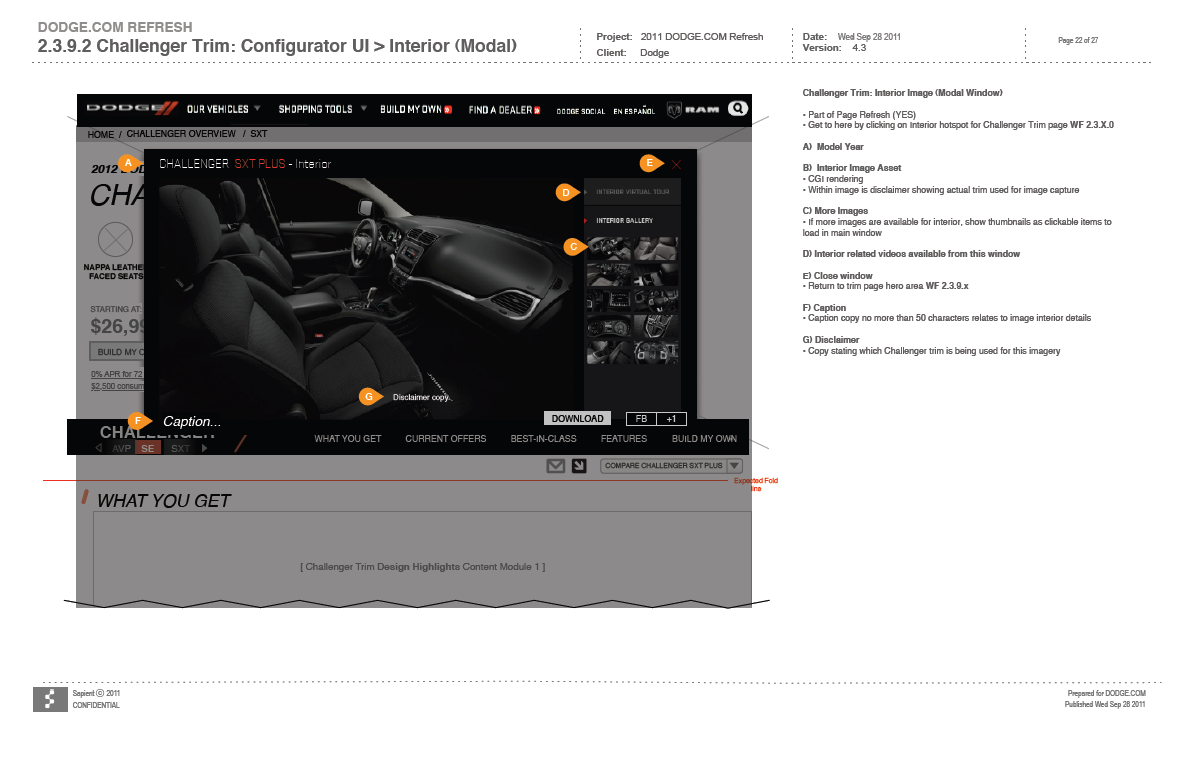Click the FB share button

641,419
